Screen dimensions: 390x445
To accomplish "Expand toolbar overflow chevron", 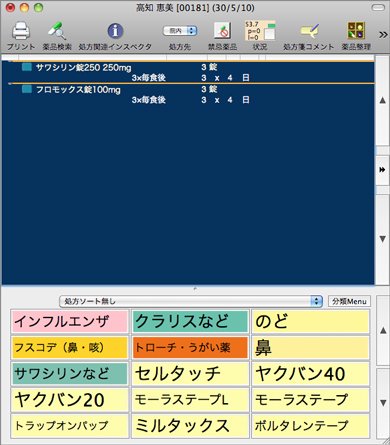I will pyautogui.click(x=383, y=34).
